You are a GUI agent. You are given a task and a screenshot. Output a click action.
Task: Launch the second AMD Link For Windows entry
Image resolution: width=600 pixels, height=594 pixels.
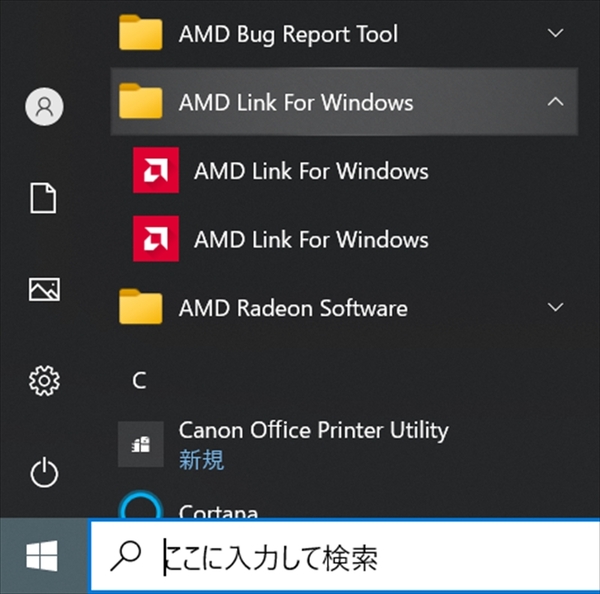(311, 239)
